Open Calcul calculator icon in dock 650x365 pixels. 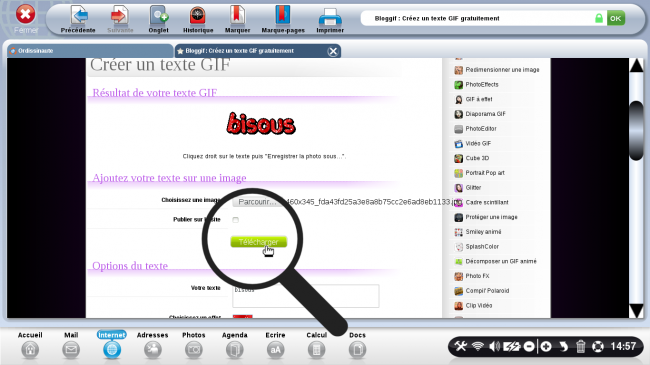point(316,350)
